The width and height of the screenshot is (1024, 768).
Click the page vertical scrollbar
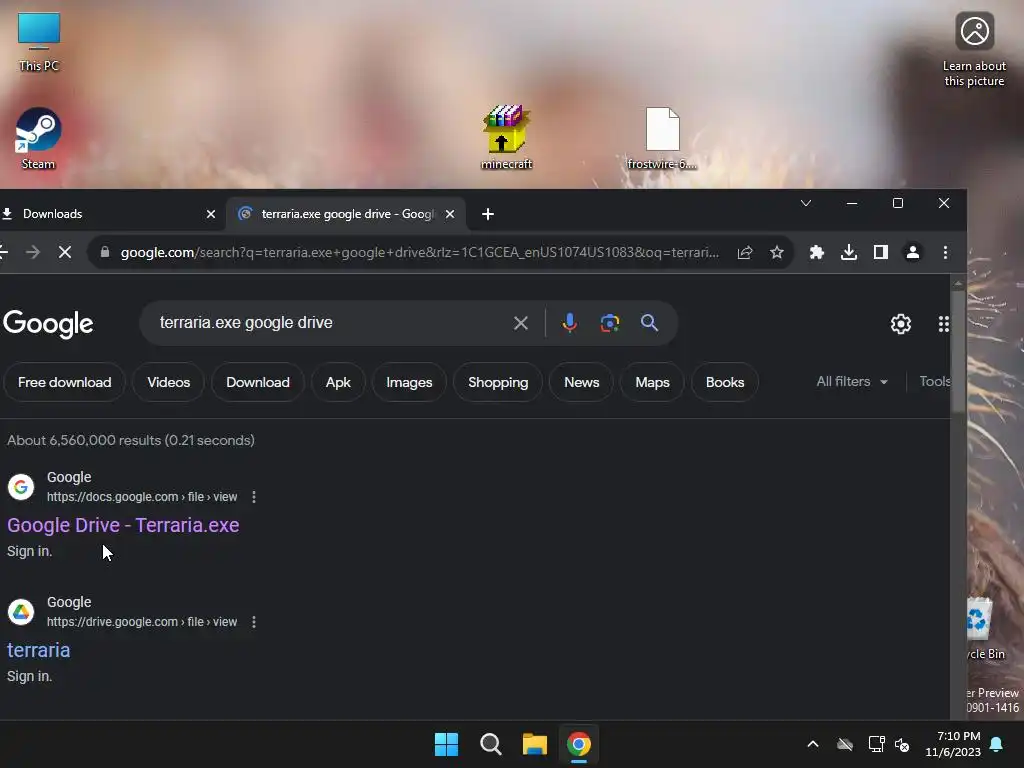pos(958,353)
